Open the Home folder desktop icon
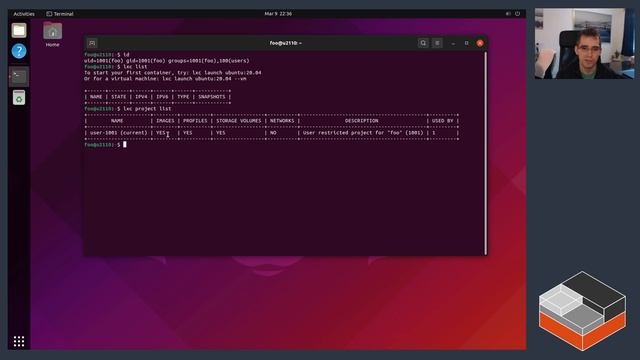Viewport: 640px width, 360px height. (x=52, y=35)
